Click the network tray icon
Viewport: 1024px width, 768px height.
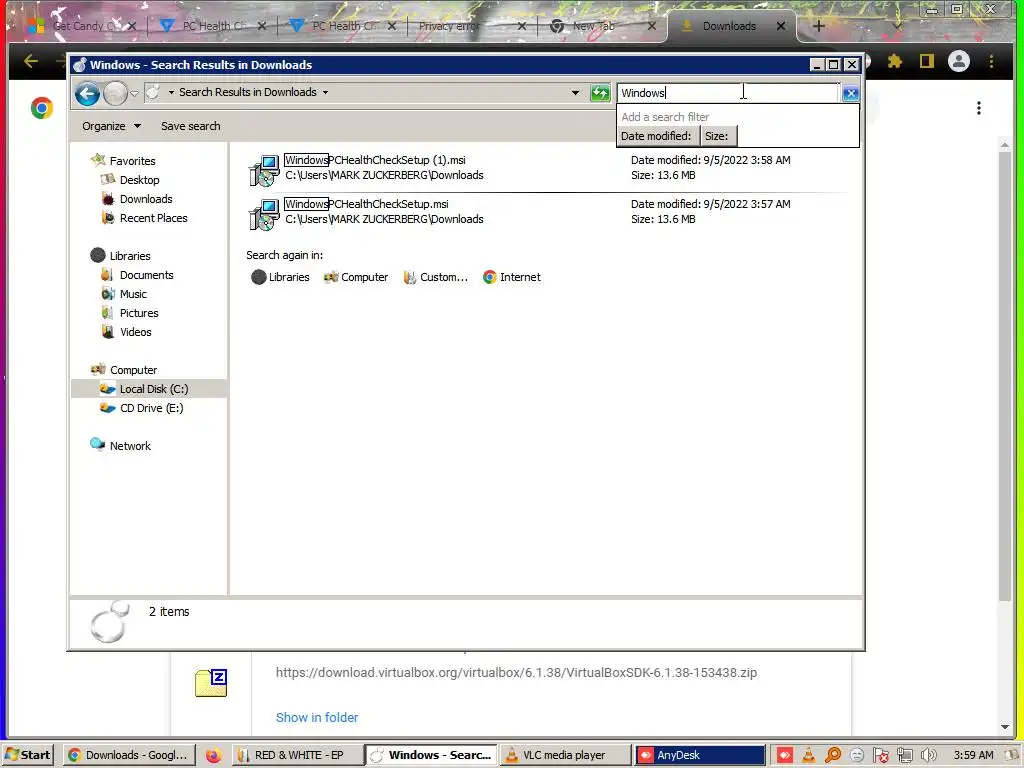coord(904,756)
